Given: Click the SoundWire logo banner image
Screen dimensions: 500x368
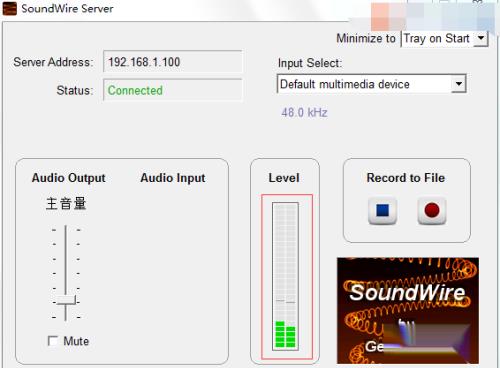Looking at the screenshot, I should coord(408,310).
